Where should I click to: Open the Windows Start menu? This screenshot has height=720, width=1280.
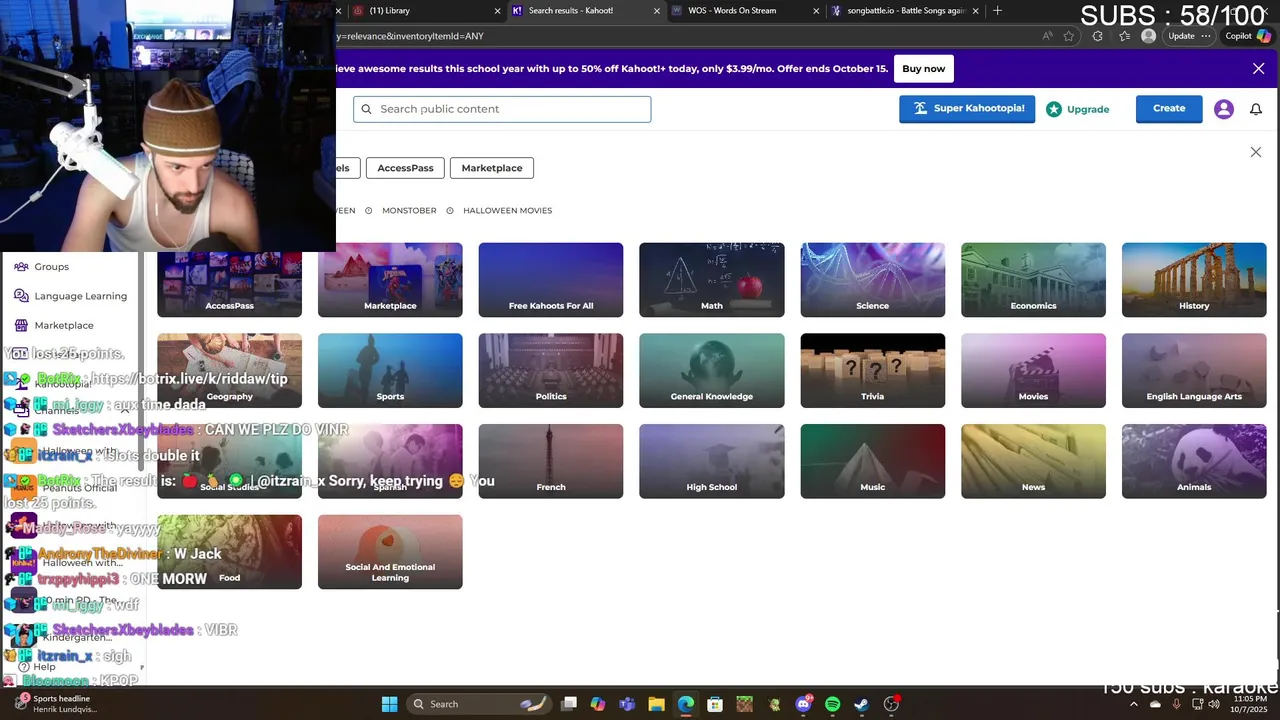coord(389,704)
